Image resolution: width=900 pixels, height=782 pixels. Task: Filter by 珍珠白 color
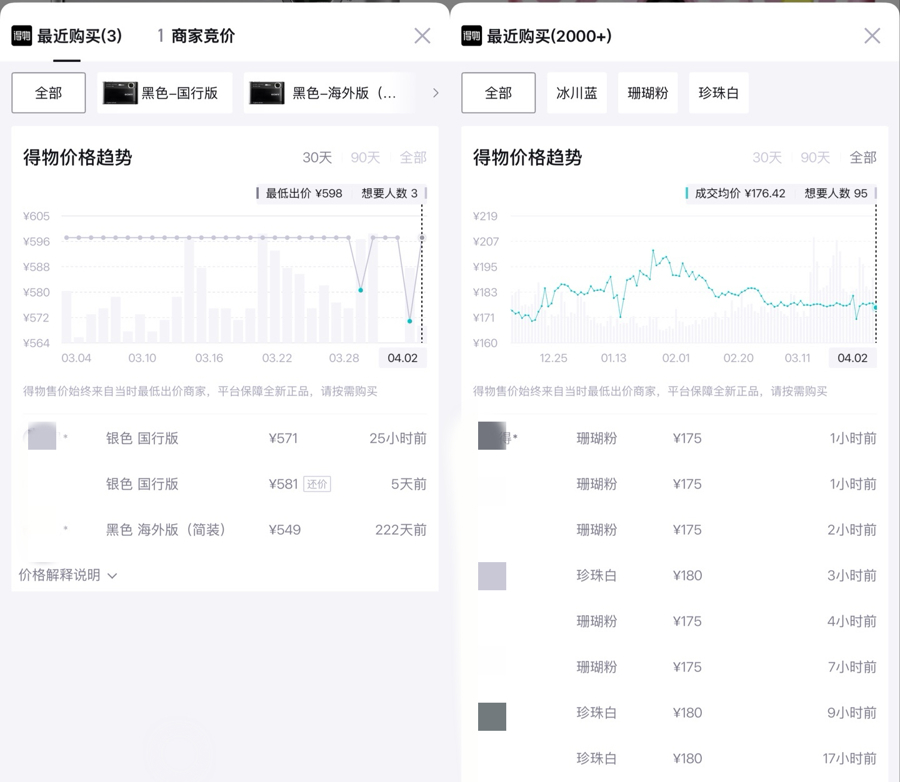719,93
